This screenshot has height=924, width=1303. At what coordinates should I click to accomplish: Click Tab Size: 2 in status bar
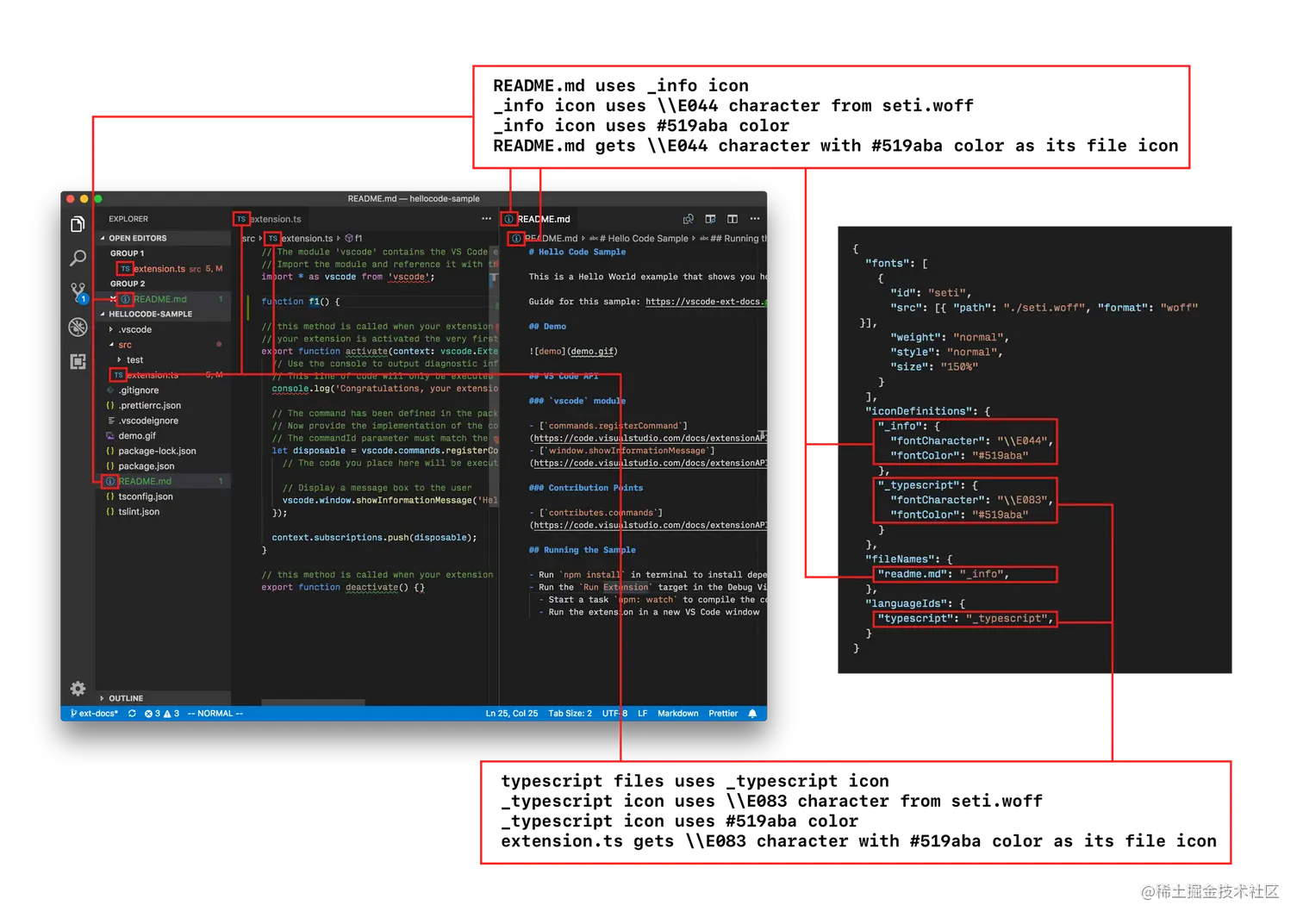(570, 714)
